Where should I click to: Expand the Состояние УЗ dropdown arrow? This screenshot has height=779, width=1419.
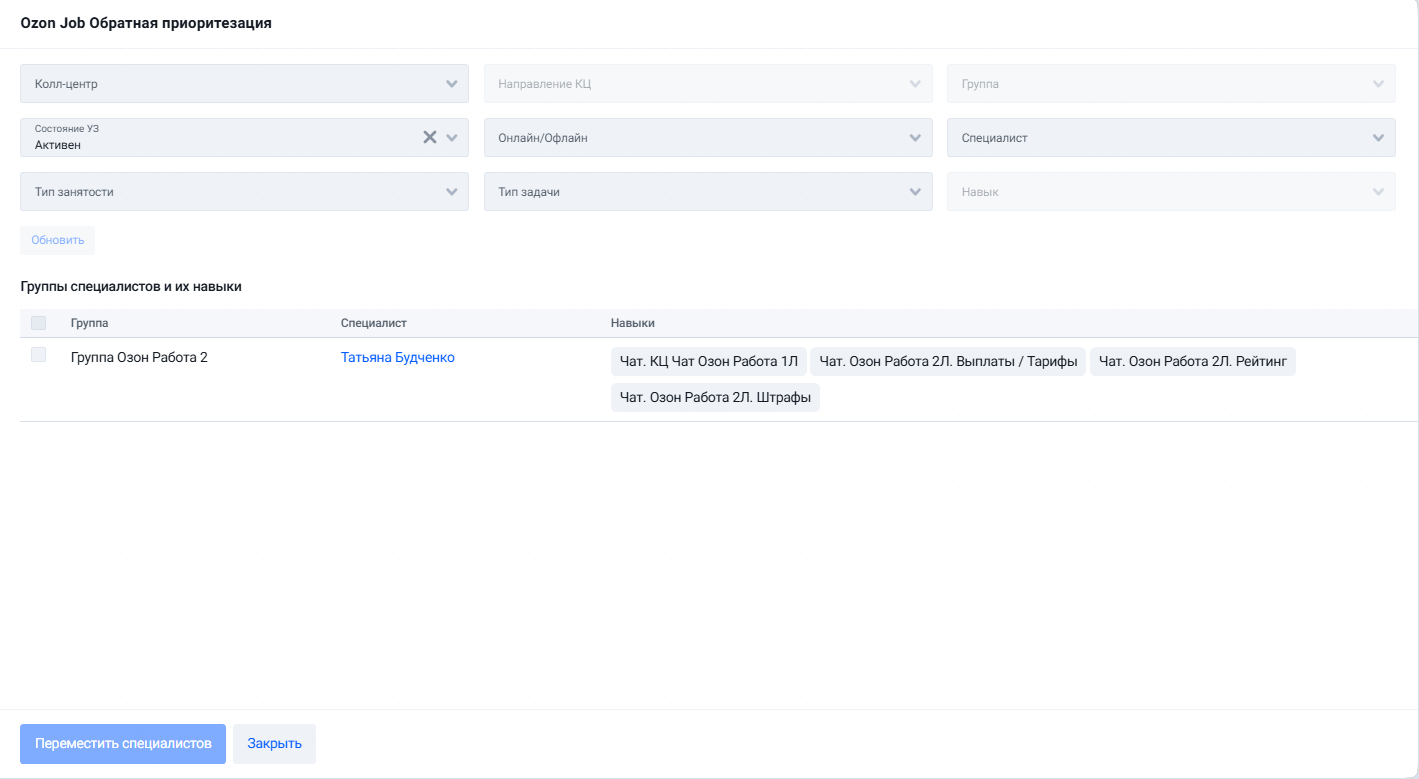click(452, 138)
